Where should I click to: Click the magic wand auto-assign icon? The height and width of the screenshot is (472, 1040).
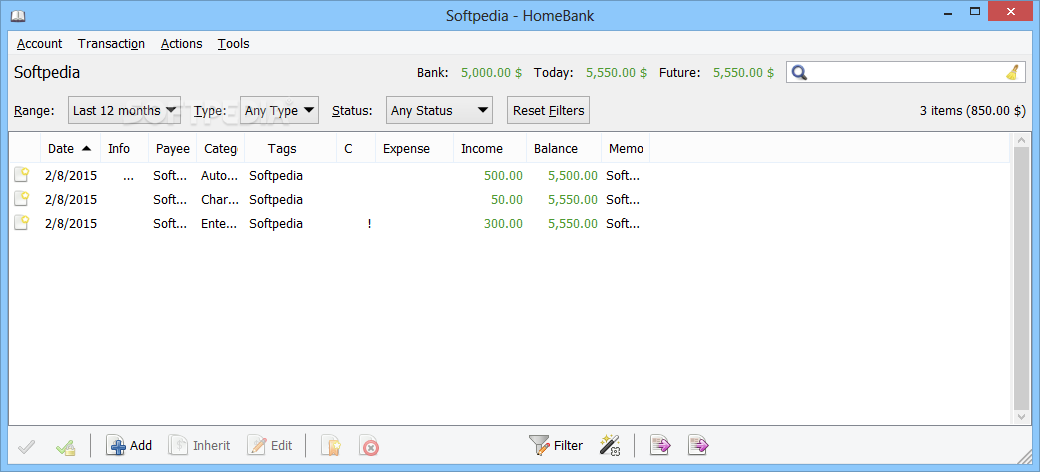[610, 445]
